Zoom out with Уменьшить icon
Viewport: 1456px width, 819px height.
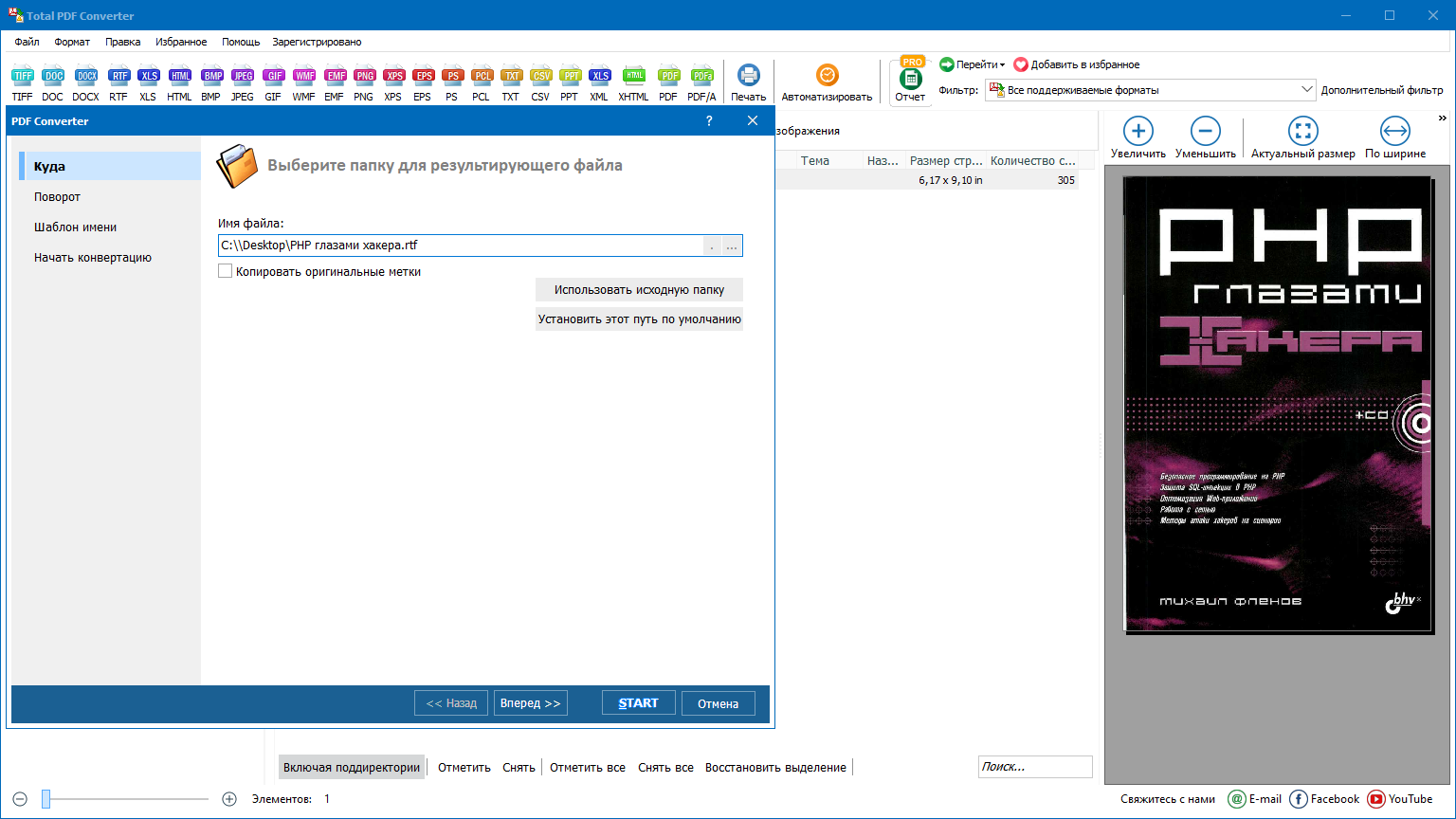[1206, 131]
